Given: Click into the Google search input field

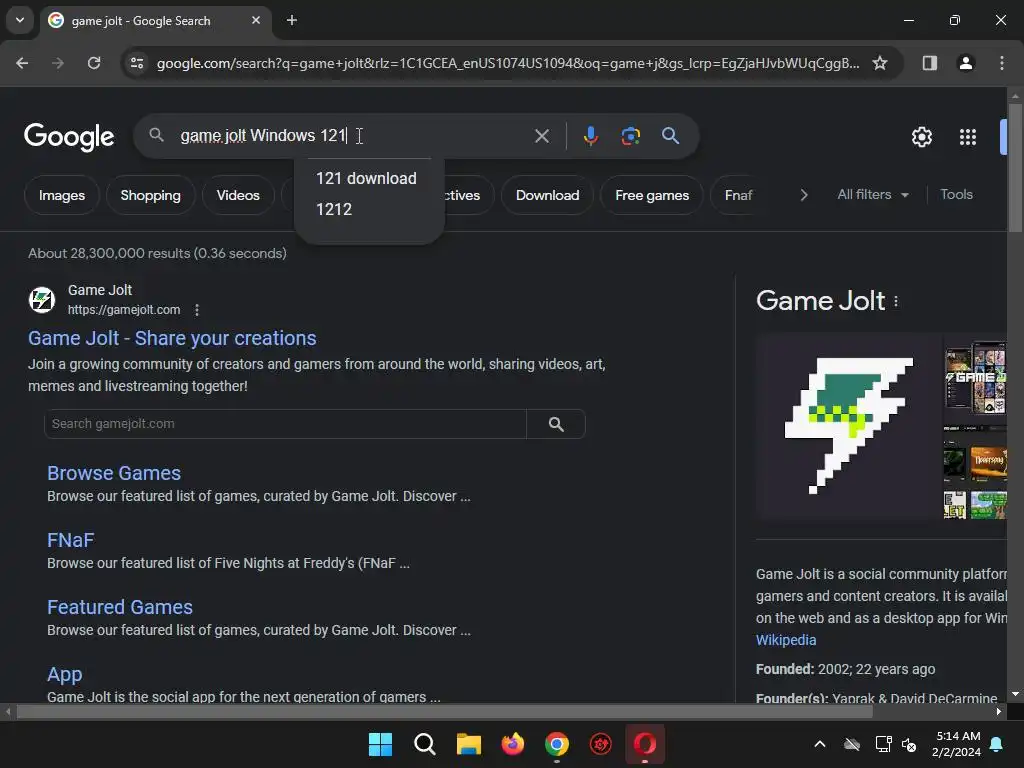Looking at the screenshot, I should (x=353, y=136).
